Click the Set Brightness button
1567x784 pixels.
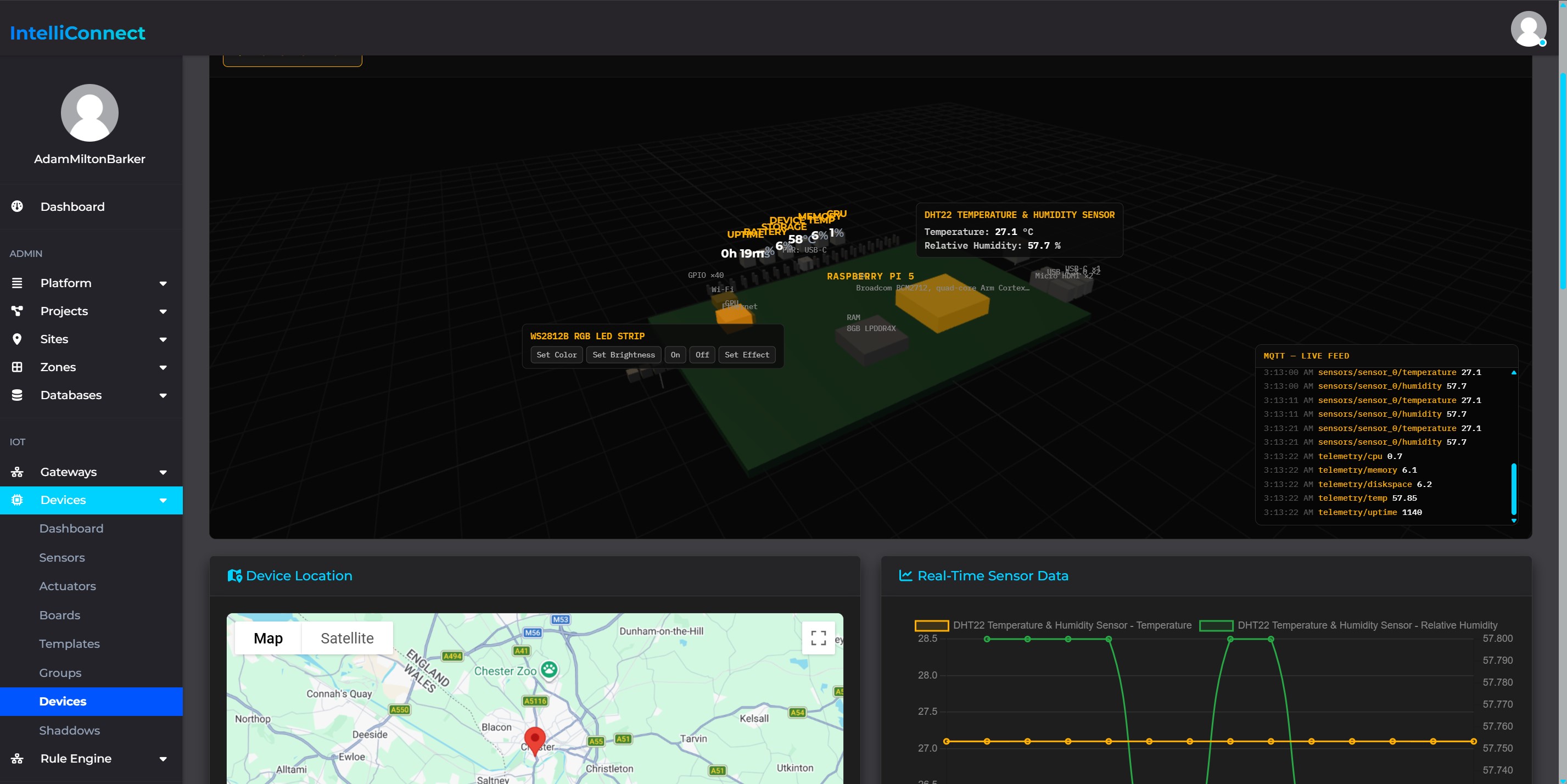(624, 355)
